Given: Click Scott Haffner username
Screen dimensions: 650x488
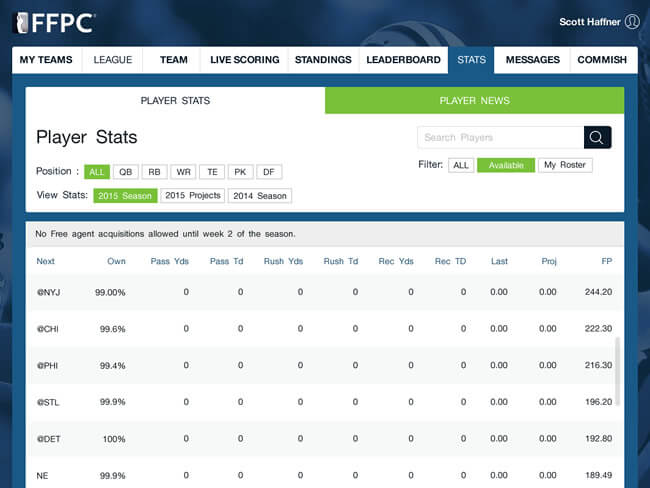Looking at the screenshot, I should [x=589, y=22].
